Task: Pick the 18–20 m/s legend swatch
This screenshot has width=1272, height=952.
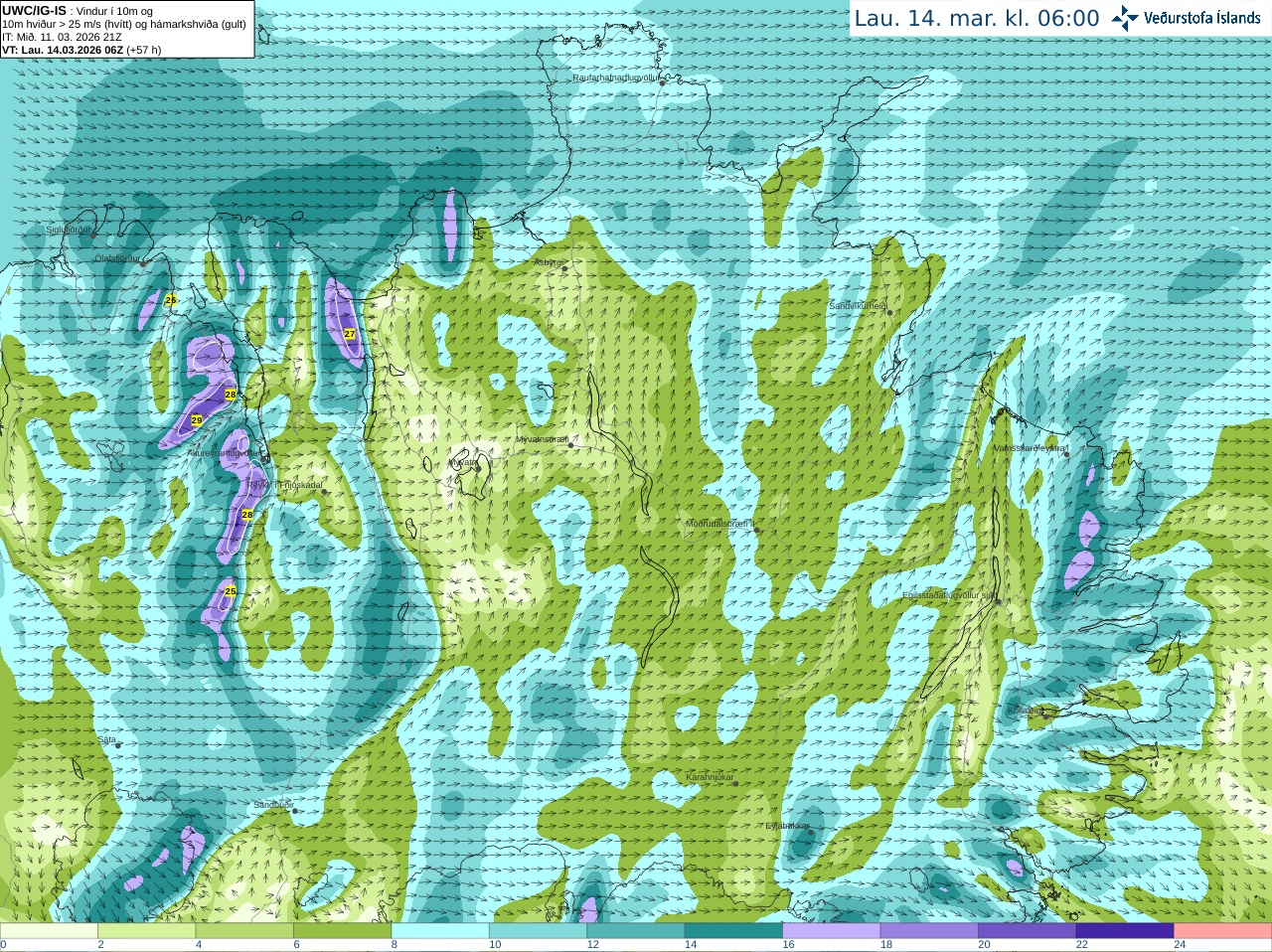Action: coord(930,931)
